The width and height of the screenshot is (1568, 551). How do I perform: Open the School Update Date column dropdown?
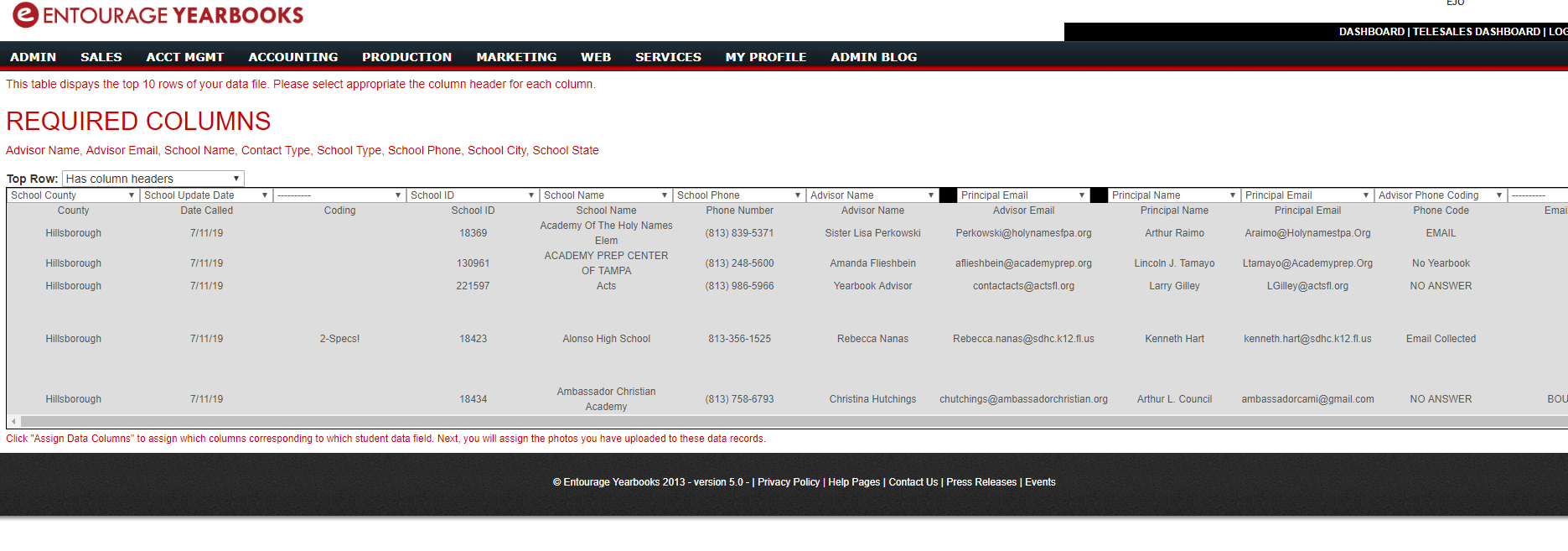206,195
